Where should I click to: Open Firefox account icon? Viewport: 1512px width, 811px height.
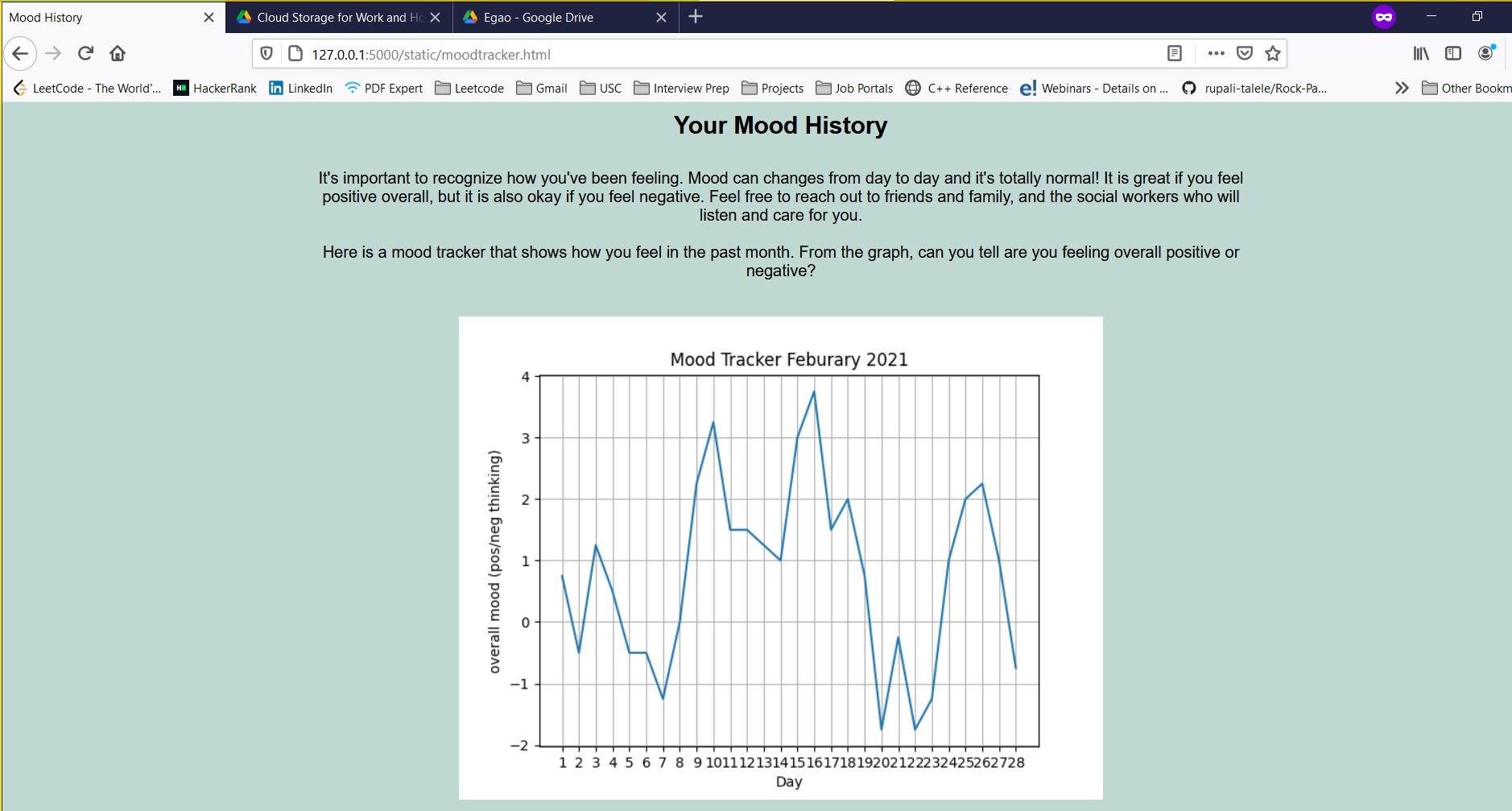click(x=1486, y=53)
